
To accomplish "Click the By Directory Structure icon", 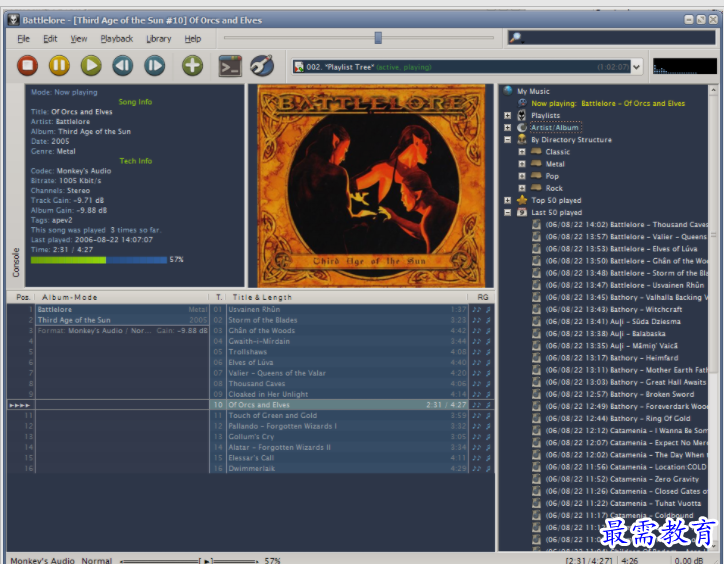I will click(522, 139).
